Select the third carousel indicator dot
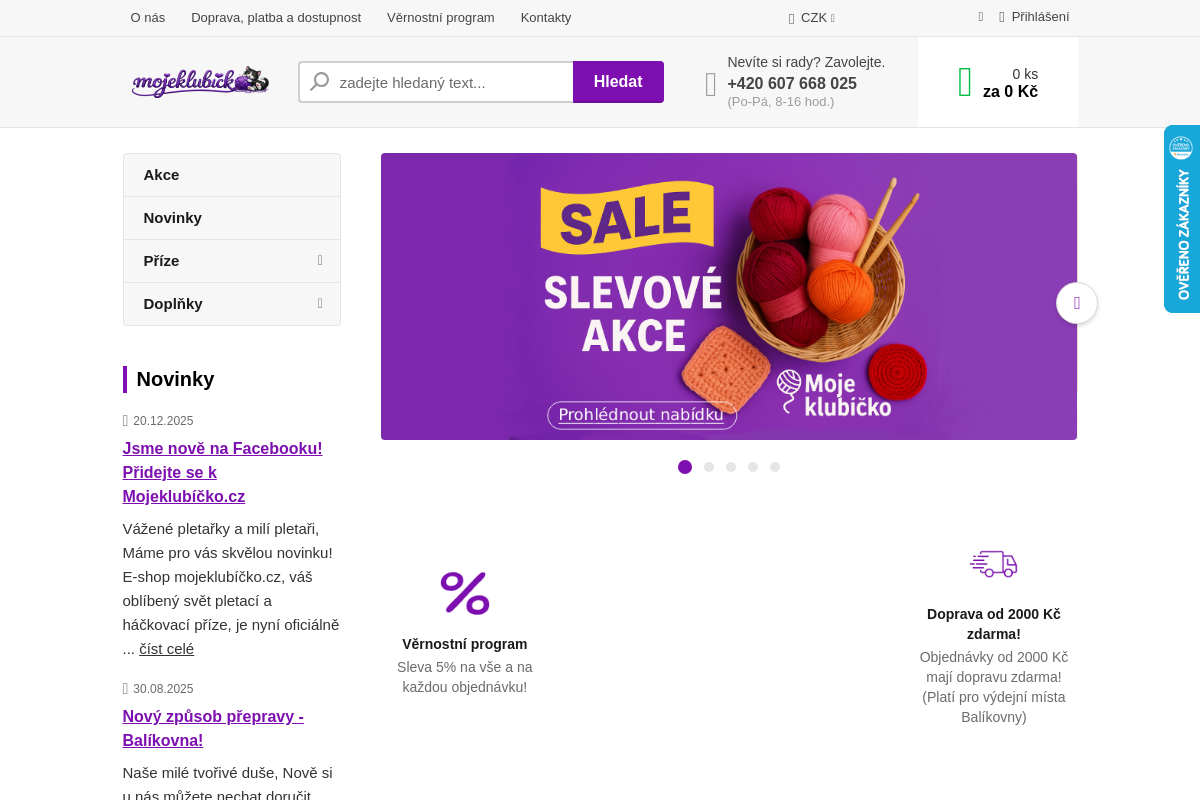1200x800 pixels. [x=731, y=467]
